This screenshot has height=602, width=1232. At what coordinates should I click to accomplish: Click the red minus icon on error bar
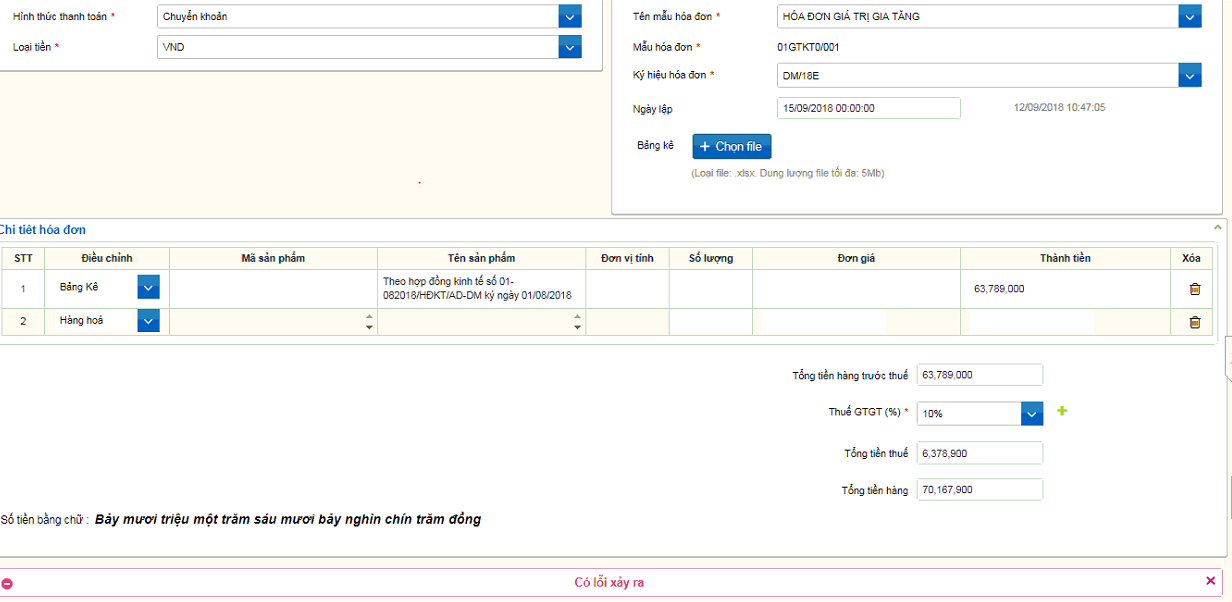tap(8, 583)
